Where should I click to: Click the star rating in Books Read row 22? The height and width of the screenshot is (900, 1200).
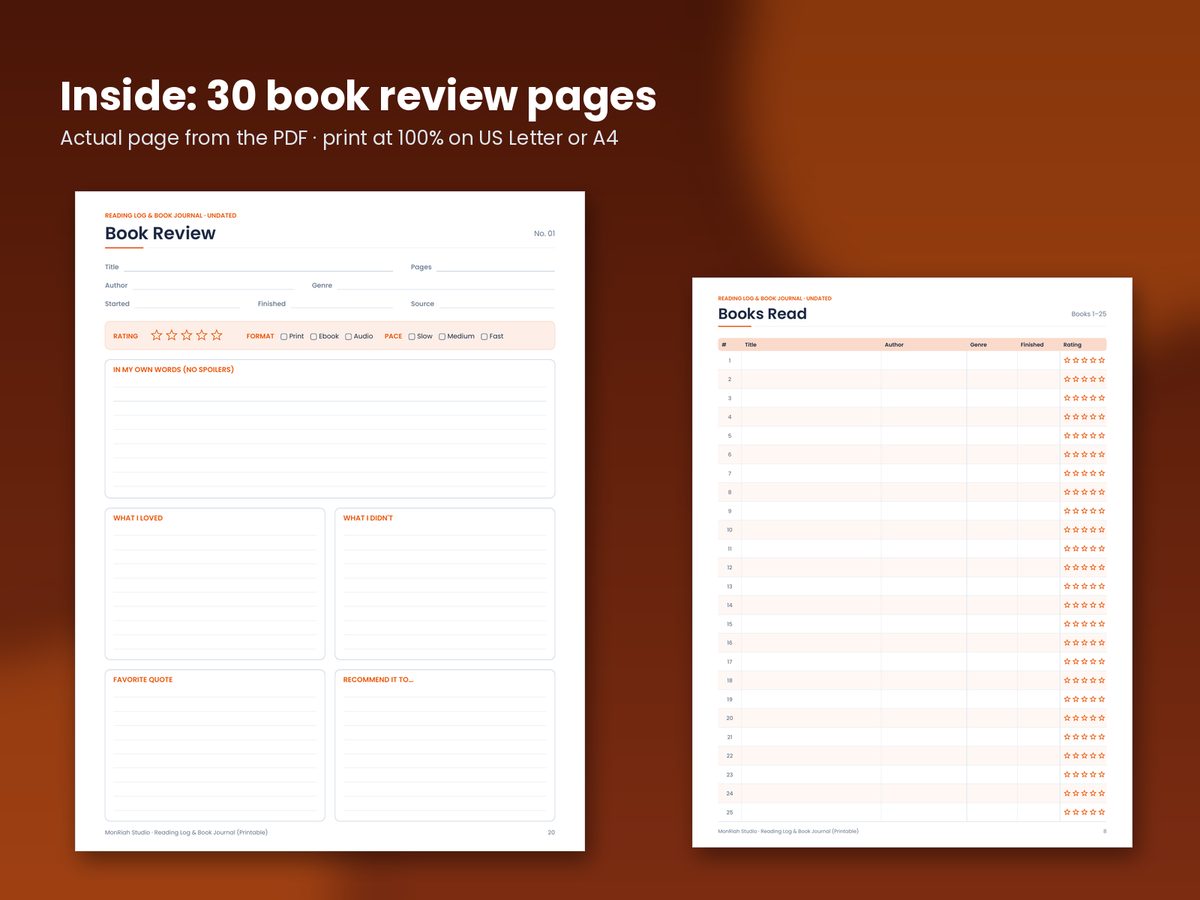point(1084,756)
